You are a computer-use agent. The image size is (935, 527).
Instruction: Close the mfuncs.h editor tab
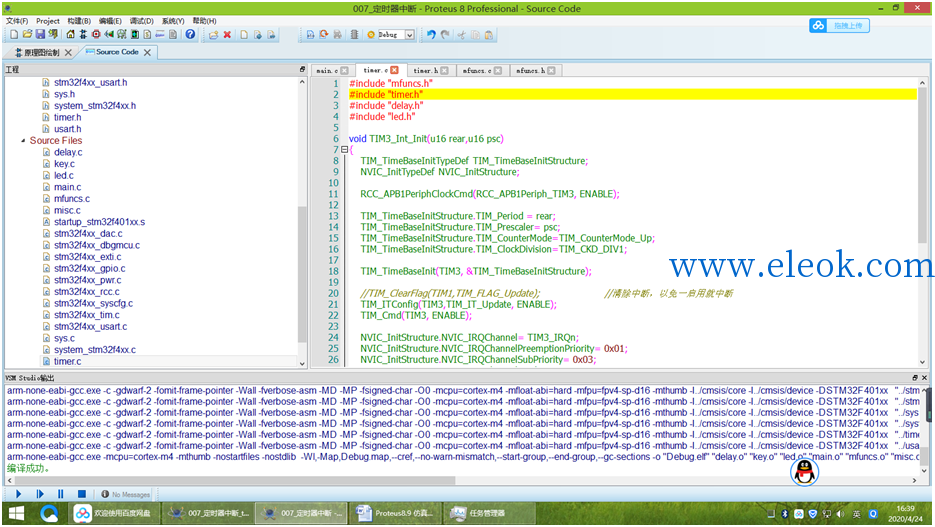click(552, 70)
